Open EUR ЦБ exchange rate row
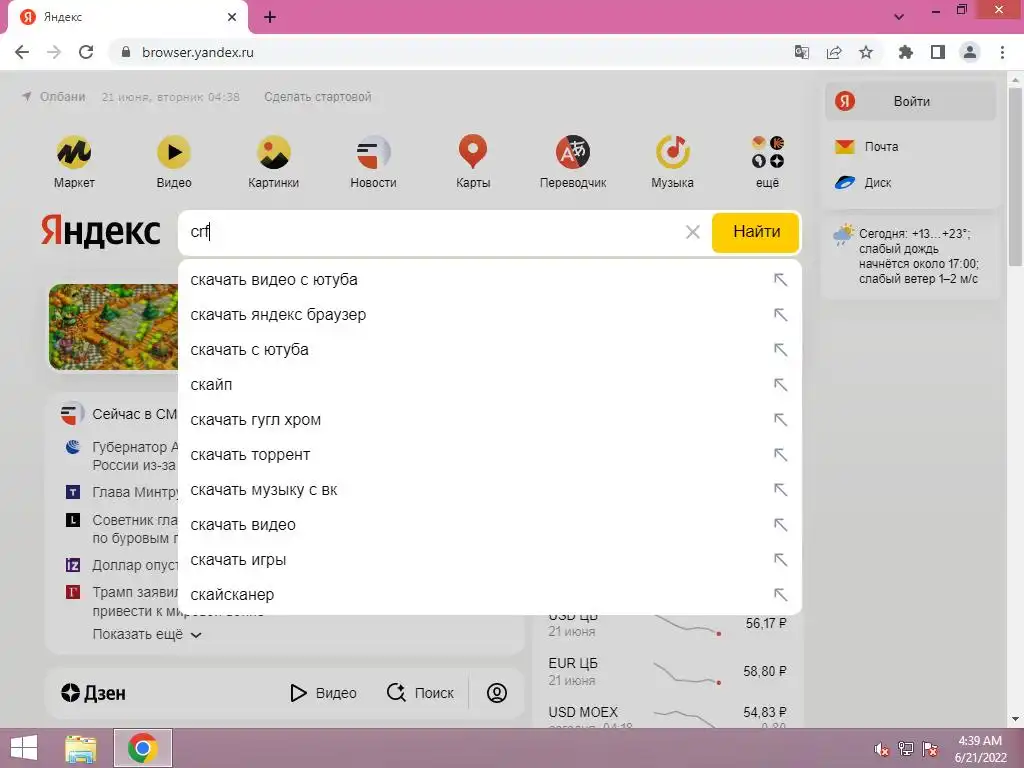This screenshot has height=768, width=1024. tap(667, 671)
